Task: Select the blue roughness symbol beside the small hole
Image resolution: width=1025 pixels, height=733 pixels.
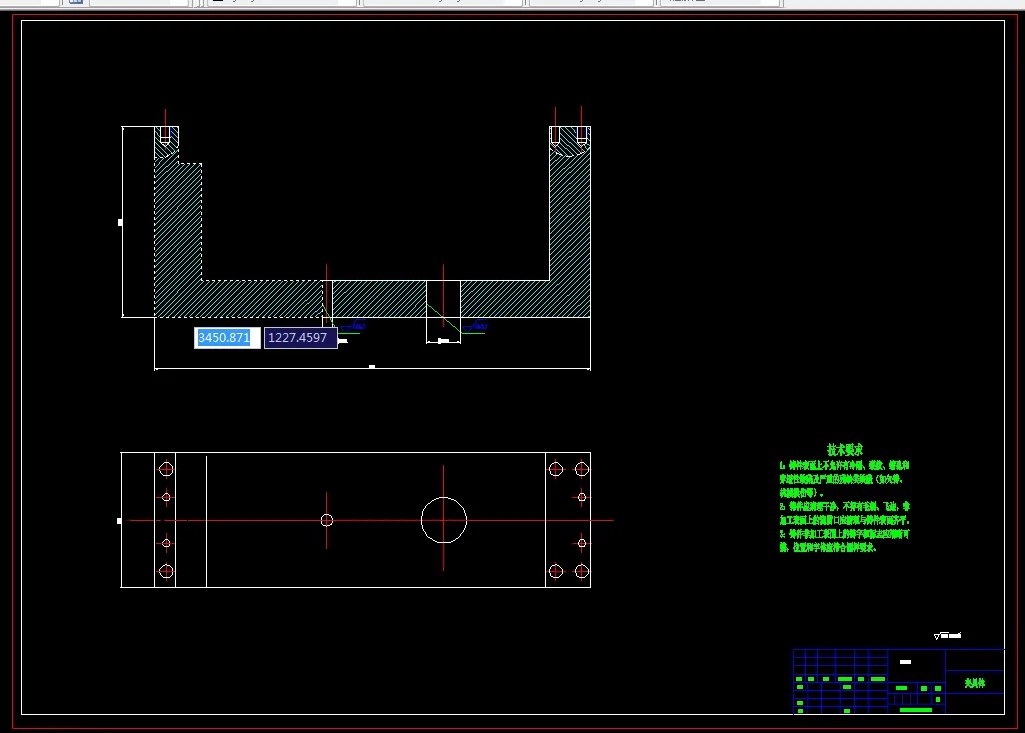Action: (354, 326)
